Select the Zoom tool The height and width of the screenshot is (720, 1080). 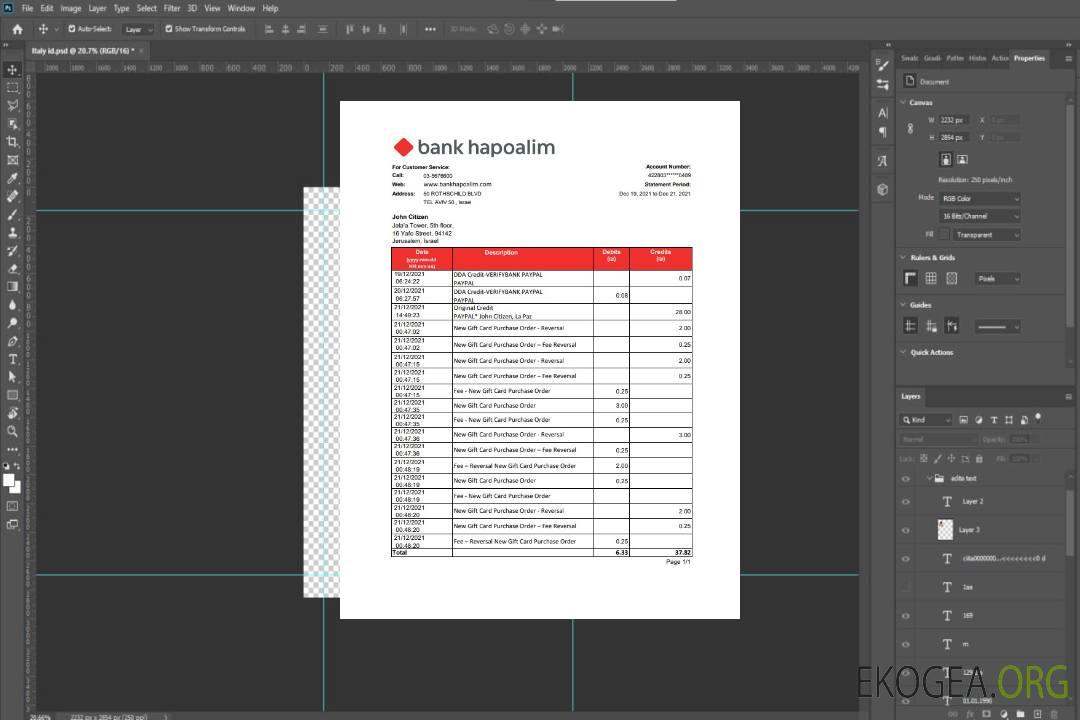pyautogui.click(x=12, y=431)
